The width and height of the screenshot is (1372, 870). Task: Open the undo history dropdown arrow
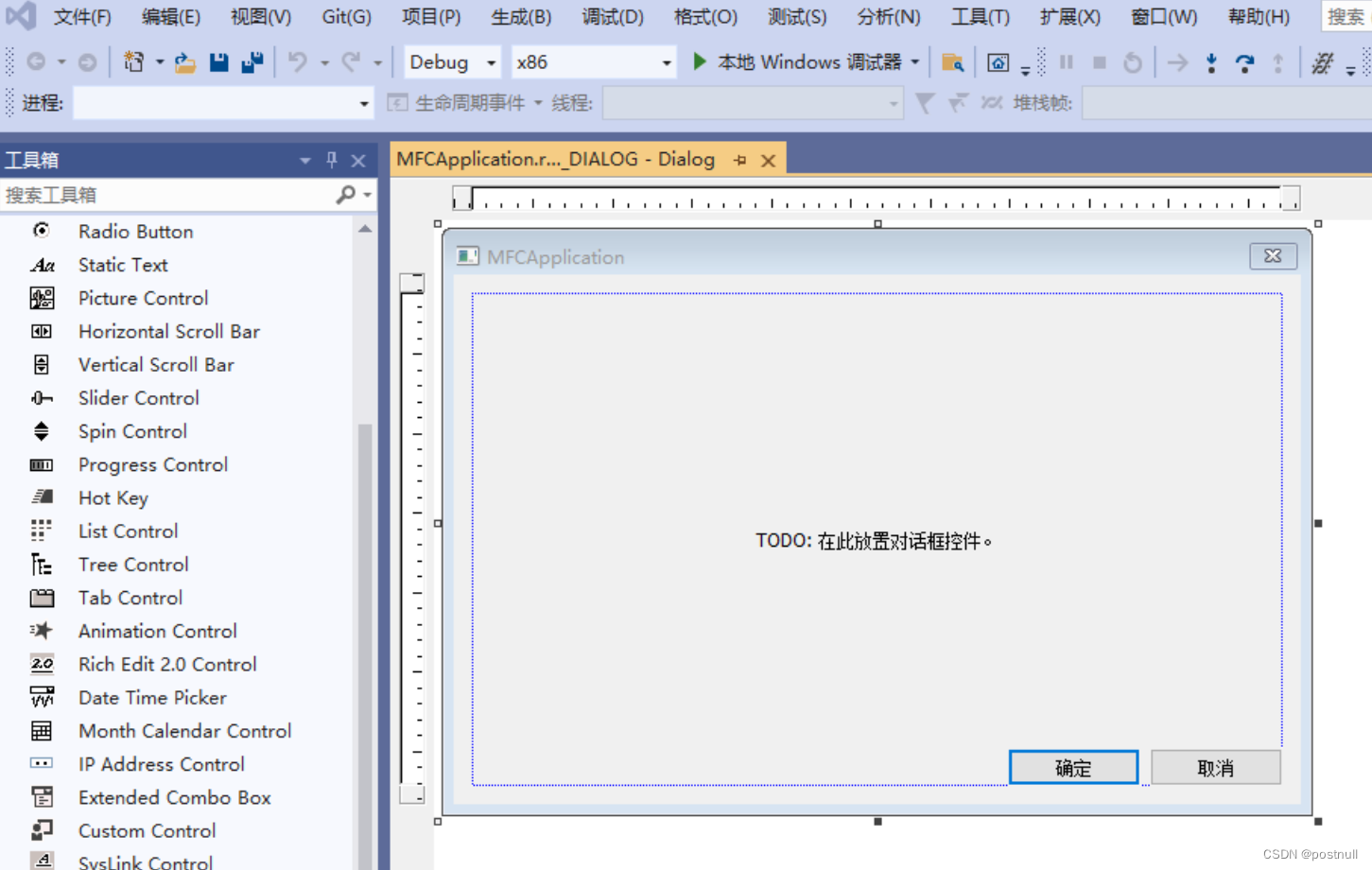point(324,62)
